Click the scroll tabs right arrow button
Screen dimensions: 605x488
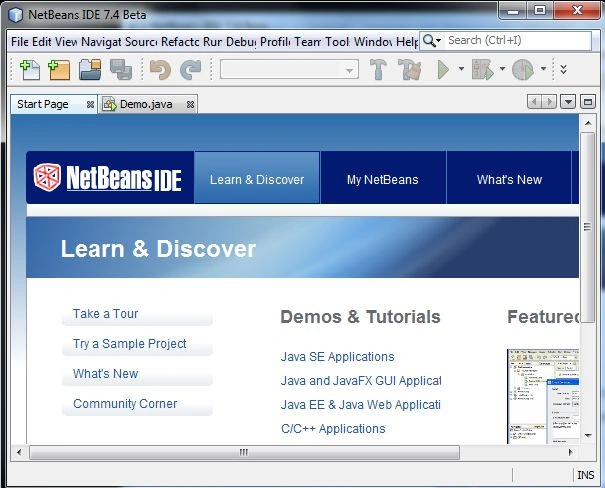pos(549,102)
